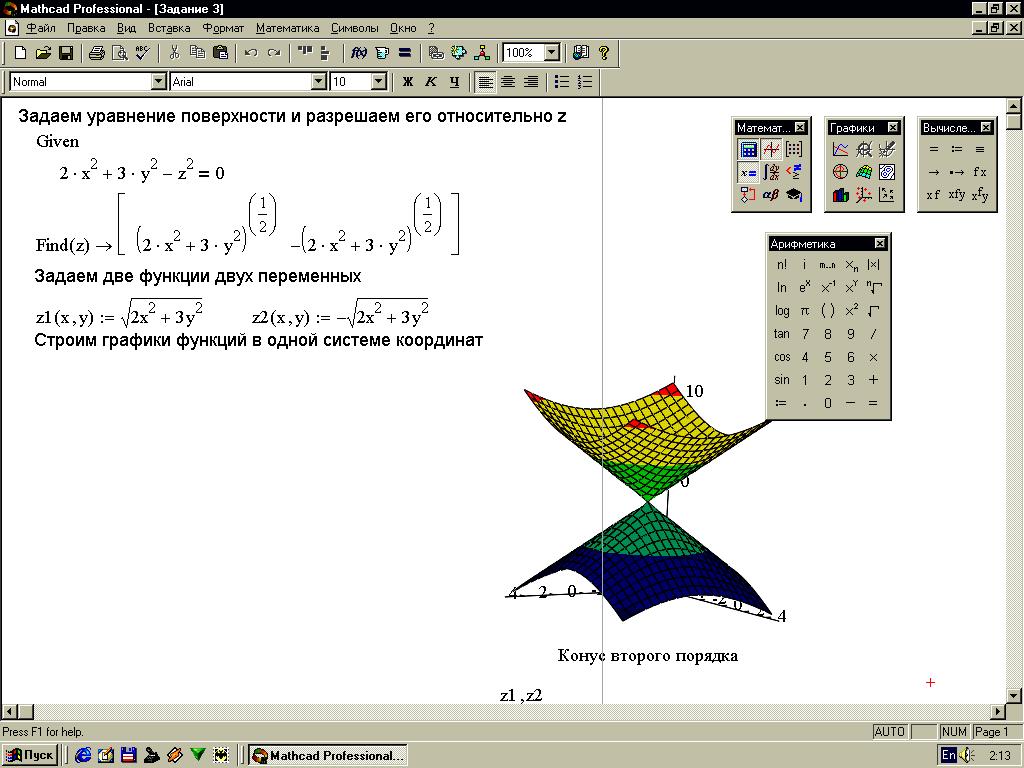This screenshot has width=1024, height=768.
Task: Click the scissors Cut icon
Action: point(174,53)
